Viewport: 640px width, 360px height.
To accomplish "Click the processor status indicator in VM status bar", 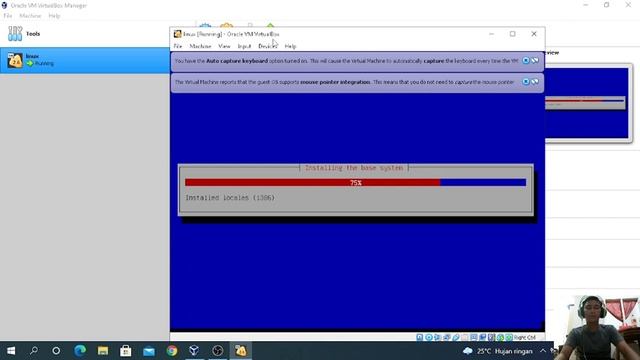I will point(491,337).
